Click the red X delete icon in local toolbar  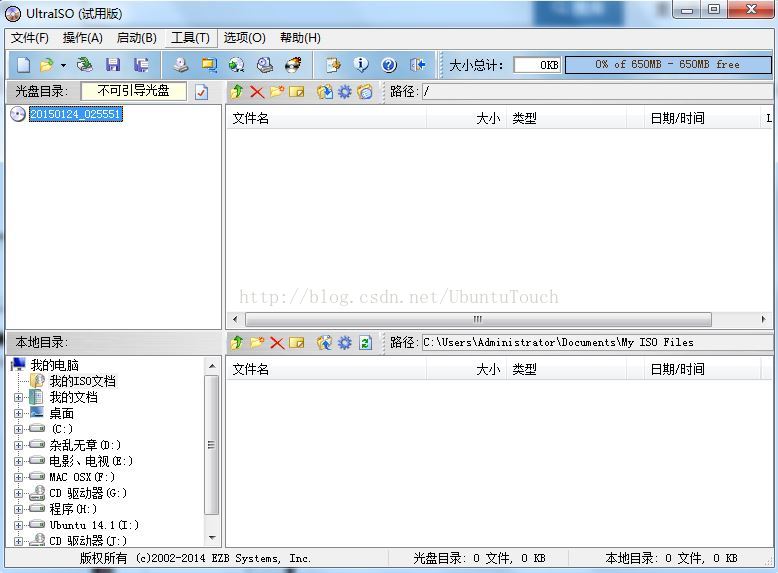tap(277, 343)
